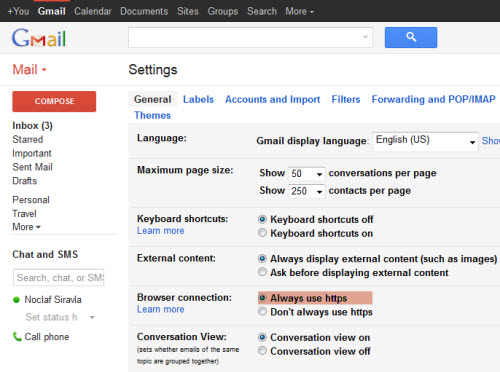Click Gmail in the top bar
The image size is (500, 372).
pyautogui.click(x=51, y=11)
